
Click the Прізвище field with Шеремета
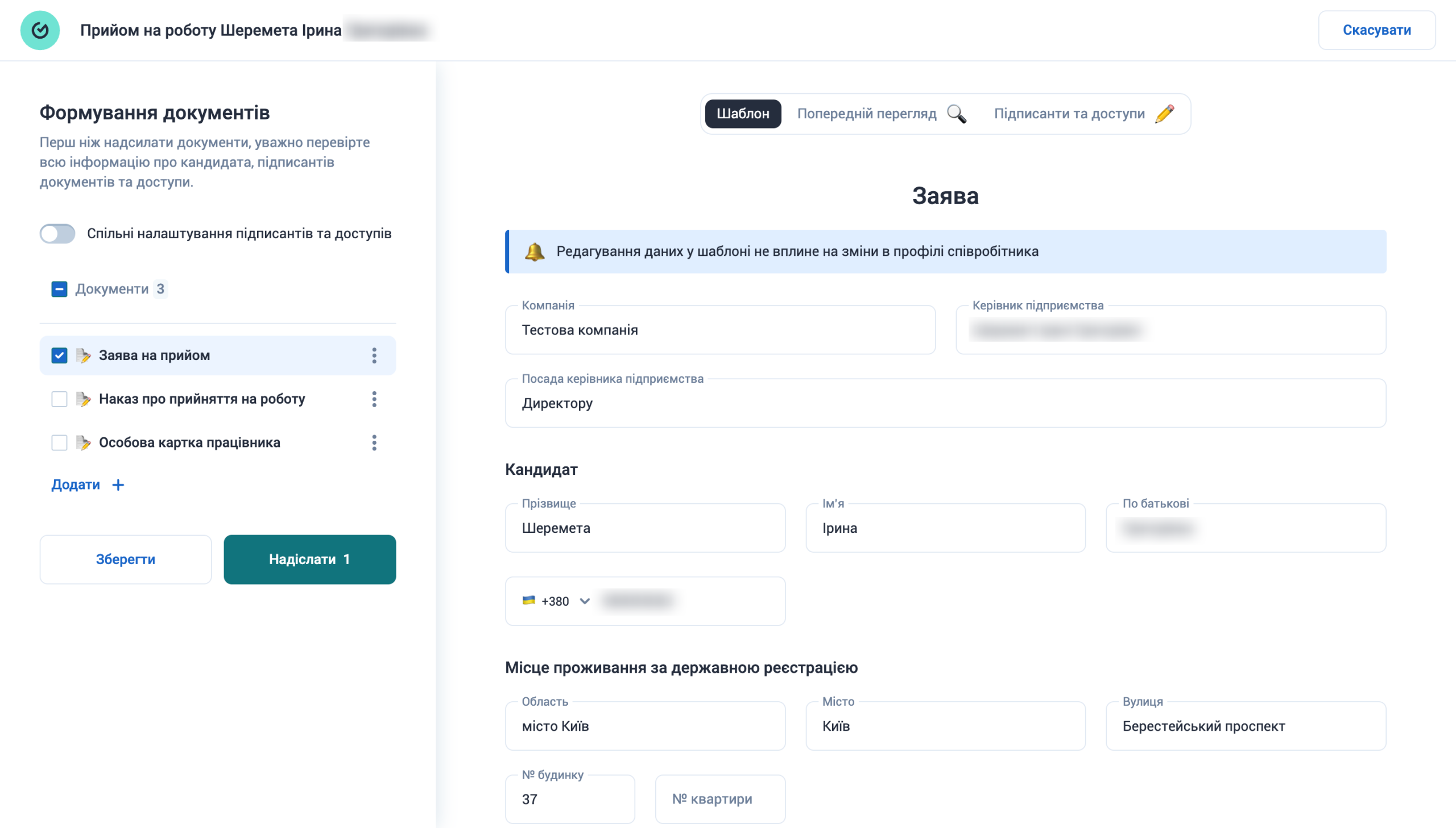point(645,528)
